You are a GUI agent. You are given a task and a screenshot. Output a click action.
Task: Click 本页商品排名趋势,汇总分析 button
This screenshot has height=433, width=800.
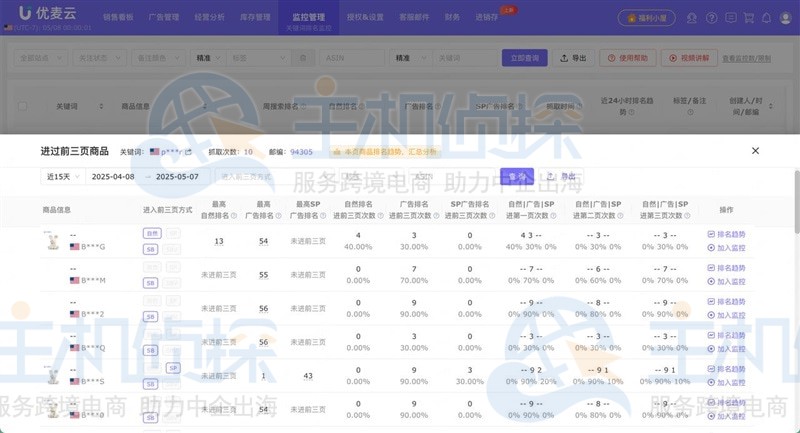(x=385, y=152)
